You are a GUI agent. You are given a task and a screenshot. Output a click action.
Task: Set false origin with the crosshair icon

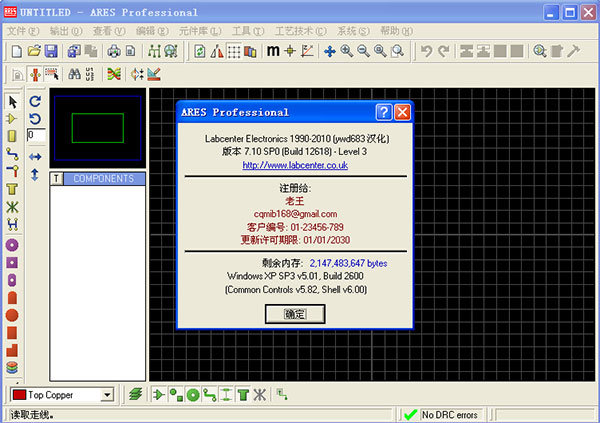point(290,51)
